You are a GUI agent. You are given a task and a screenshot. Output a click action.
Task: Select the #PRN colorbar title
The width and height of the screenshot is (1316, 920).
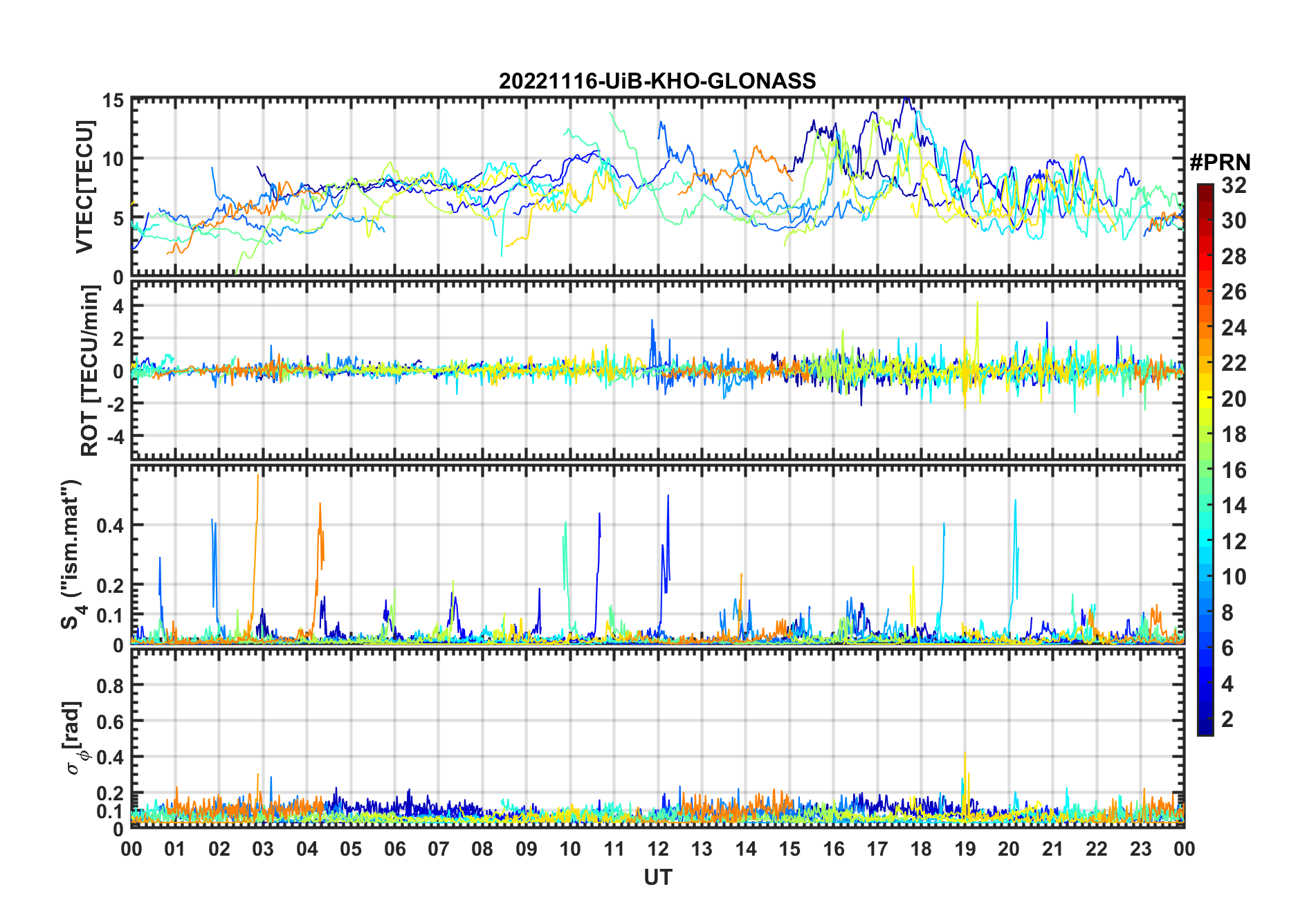(x=1220, y=163)
